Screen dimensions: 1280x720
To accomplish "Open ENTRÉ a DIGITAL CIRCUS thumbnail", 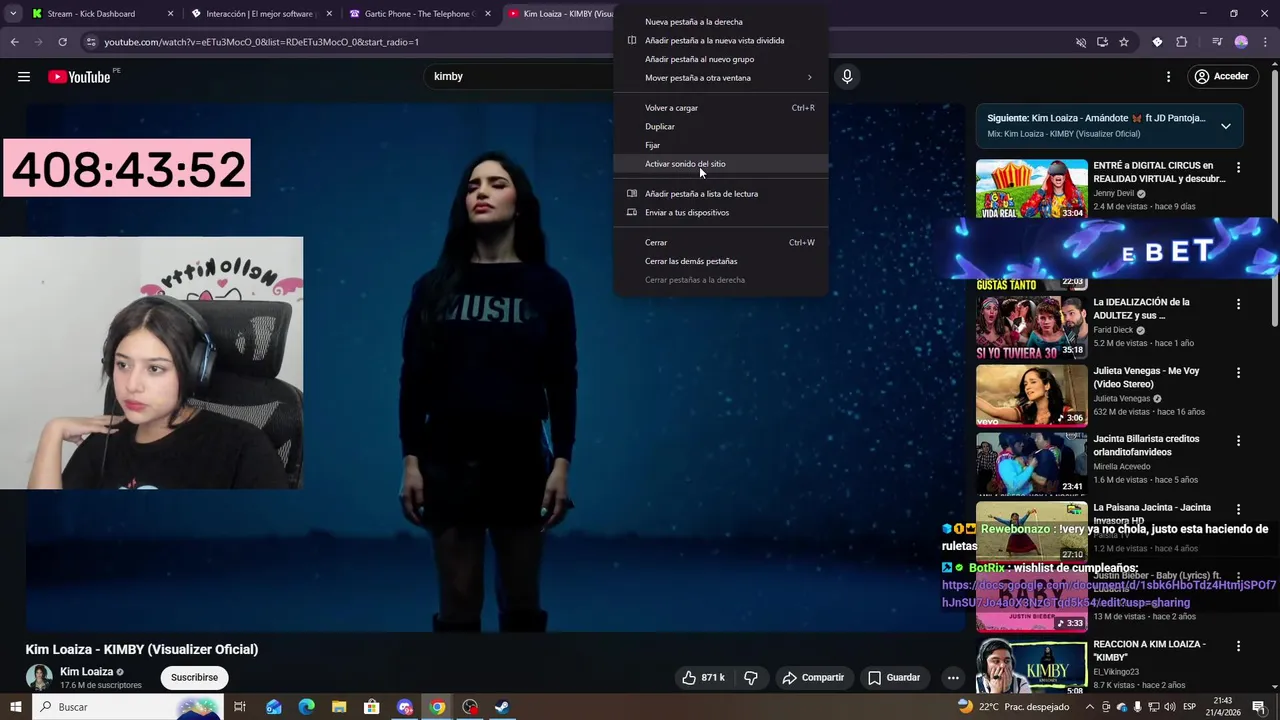I will tap(1031, 189).
